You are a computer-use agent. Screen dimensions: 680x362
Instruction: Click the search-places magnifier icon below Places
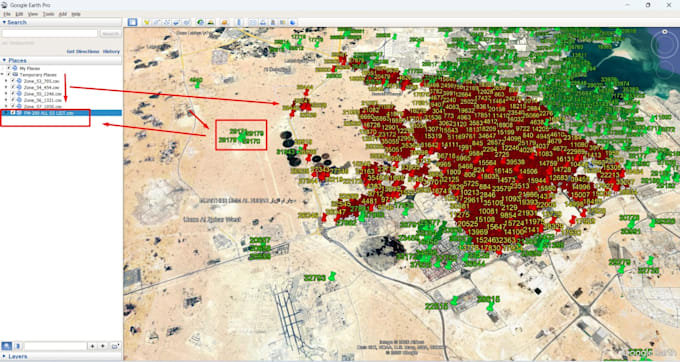point(7,346)
